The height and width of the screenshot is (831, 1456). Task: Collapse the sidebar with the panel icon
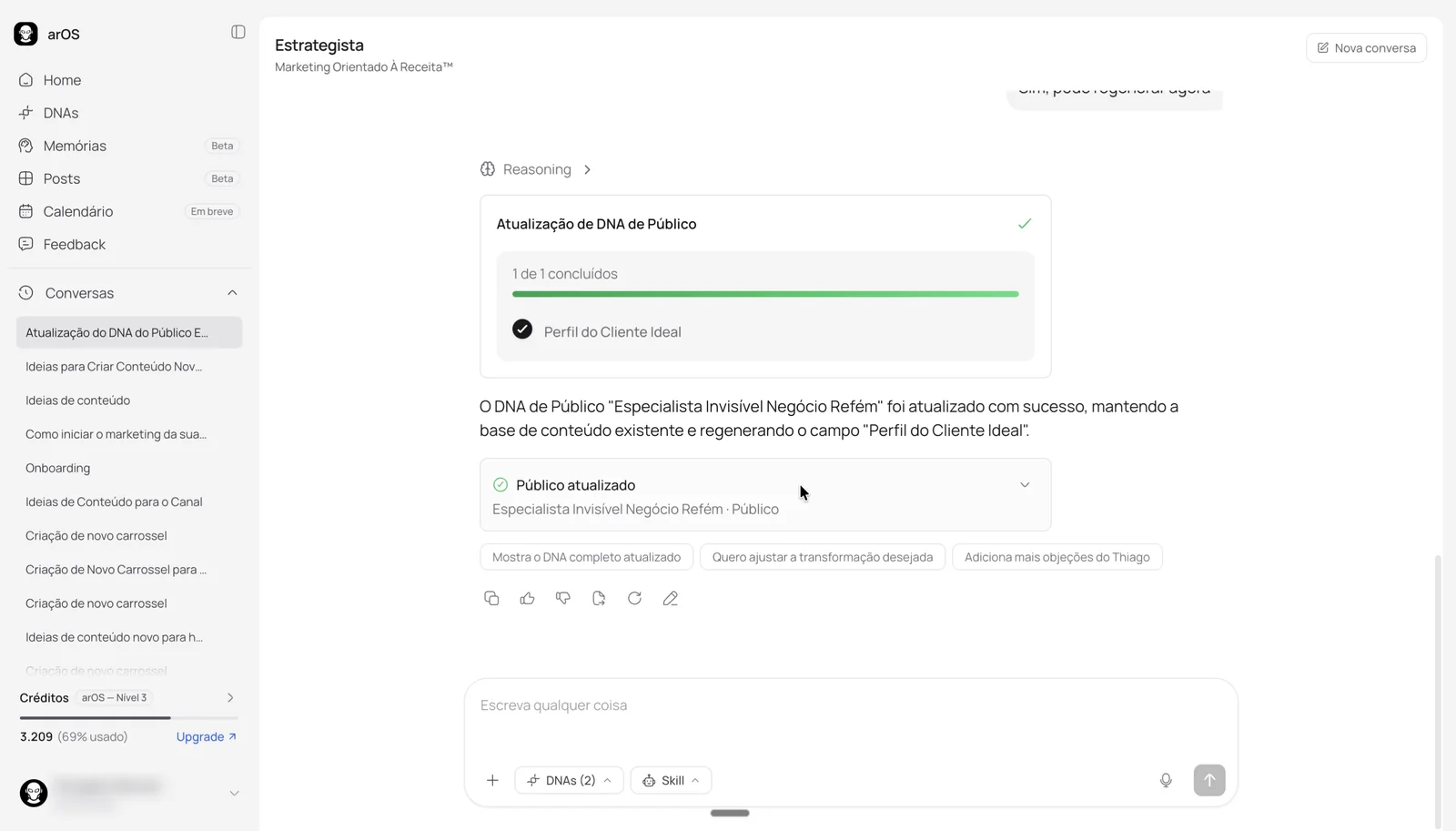[x=238, y=33]
